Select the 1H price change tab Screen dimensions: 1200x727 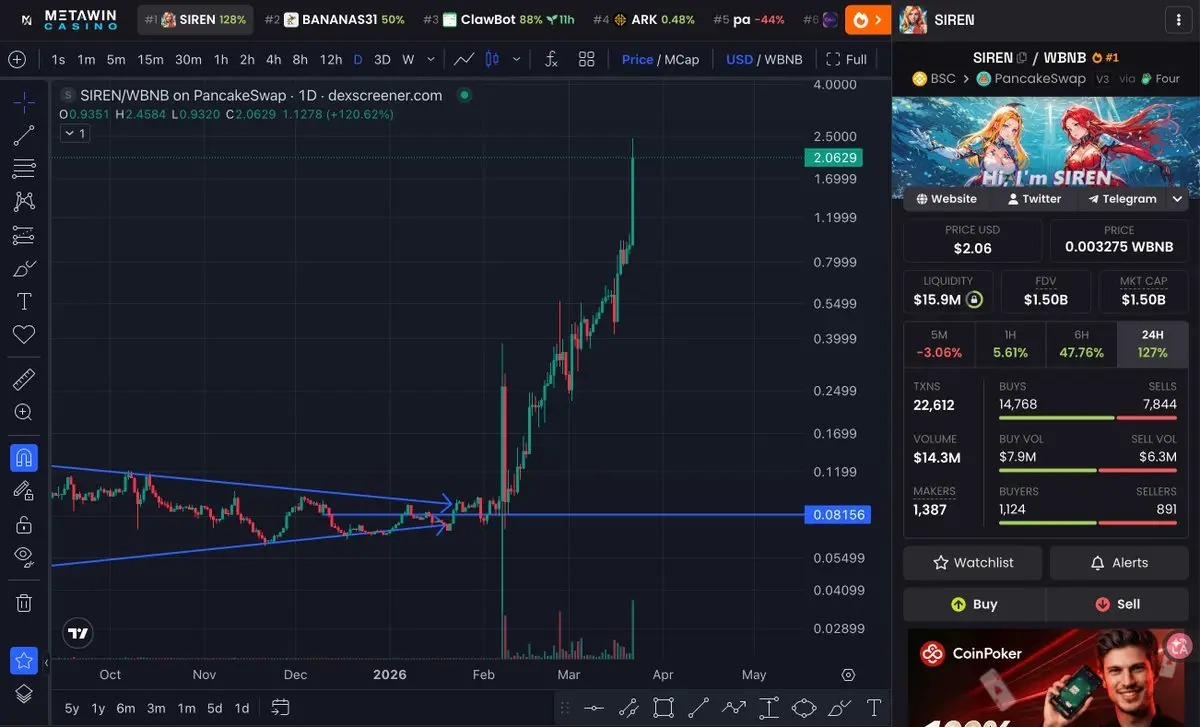point(1010,344)
